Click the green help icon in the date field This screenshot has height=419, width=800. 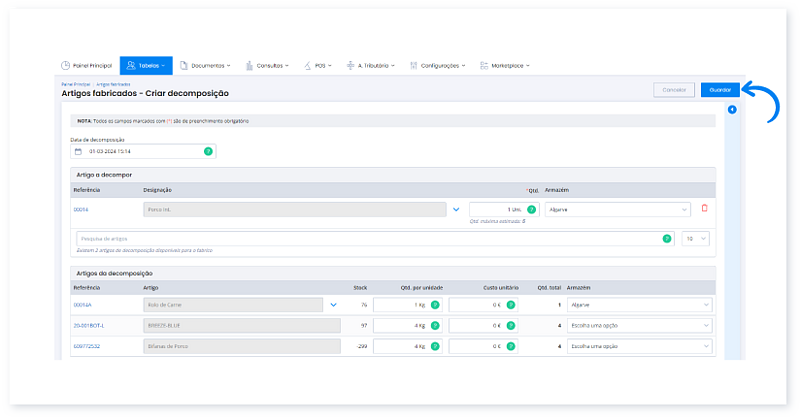coord(208,152)
